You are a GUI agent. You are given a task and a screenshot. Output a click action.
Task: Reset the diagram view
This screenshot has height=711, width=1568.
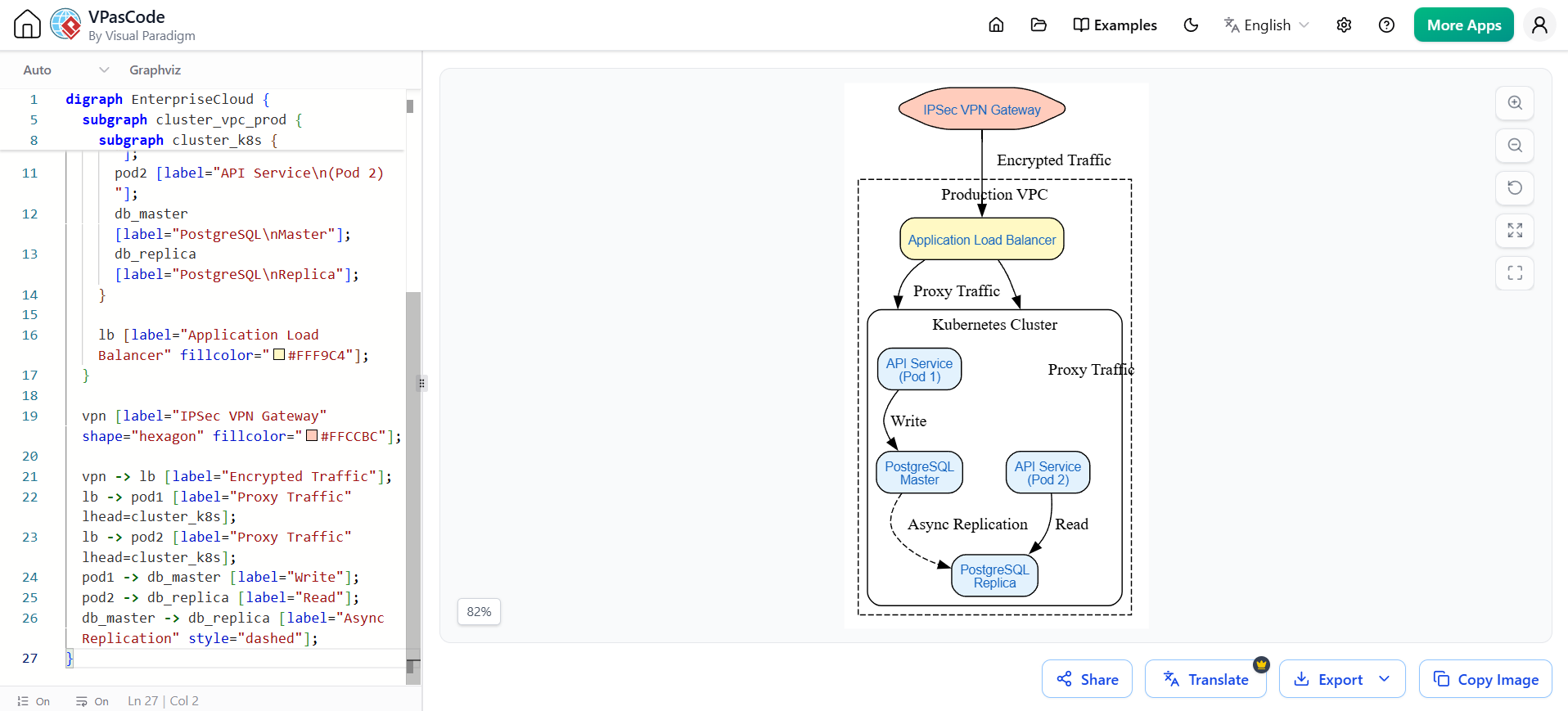click(1515, 188)
